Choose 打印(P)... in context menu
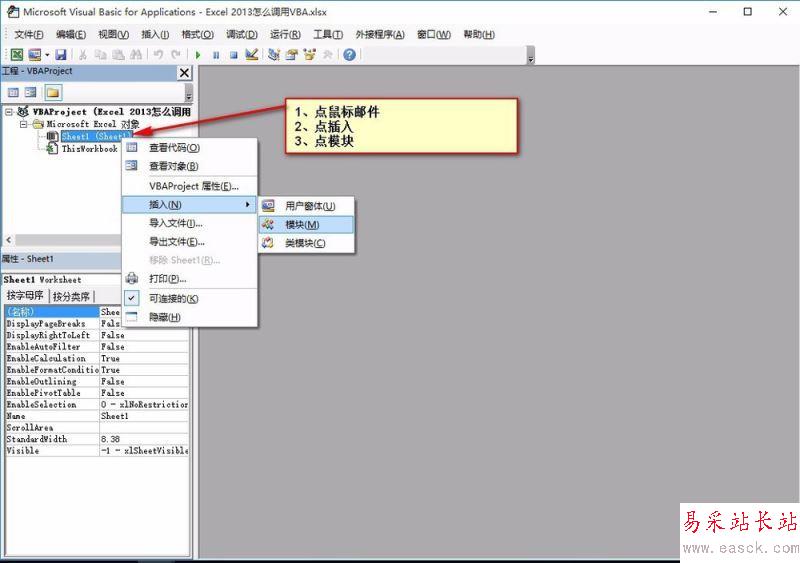 tap(189, 279)
